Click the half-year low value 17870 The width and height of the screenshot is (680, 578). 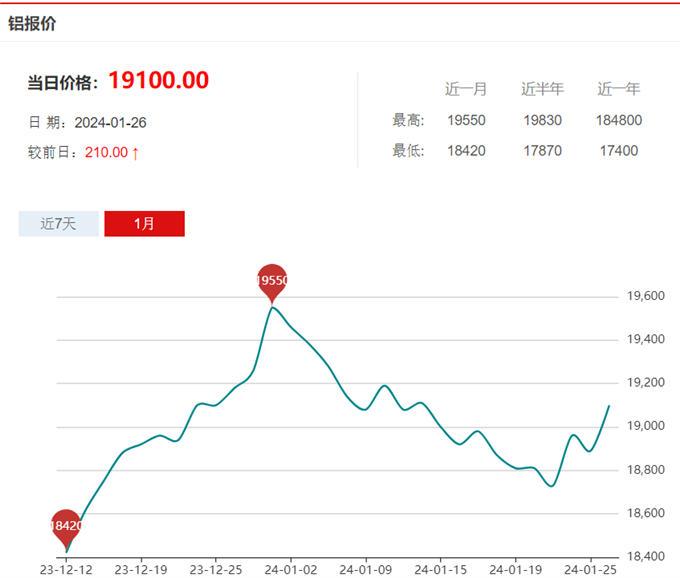(x=543, y=150)
